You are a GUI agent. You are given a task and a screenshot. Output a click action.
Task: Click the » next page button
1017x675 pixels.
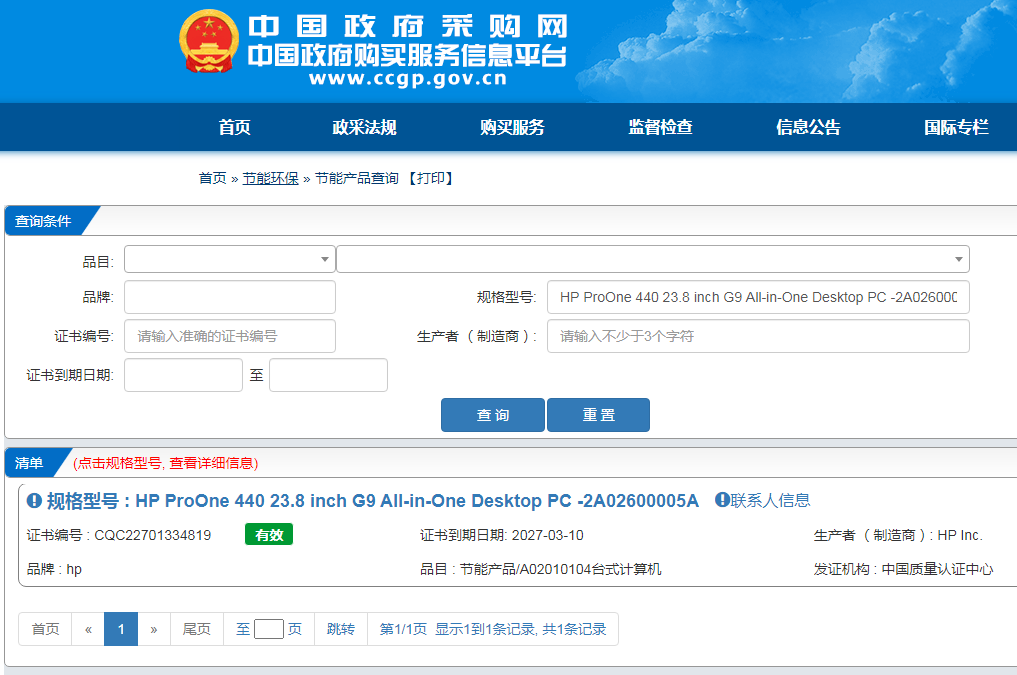pyautogui.click(x=154, y=629)
